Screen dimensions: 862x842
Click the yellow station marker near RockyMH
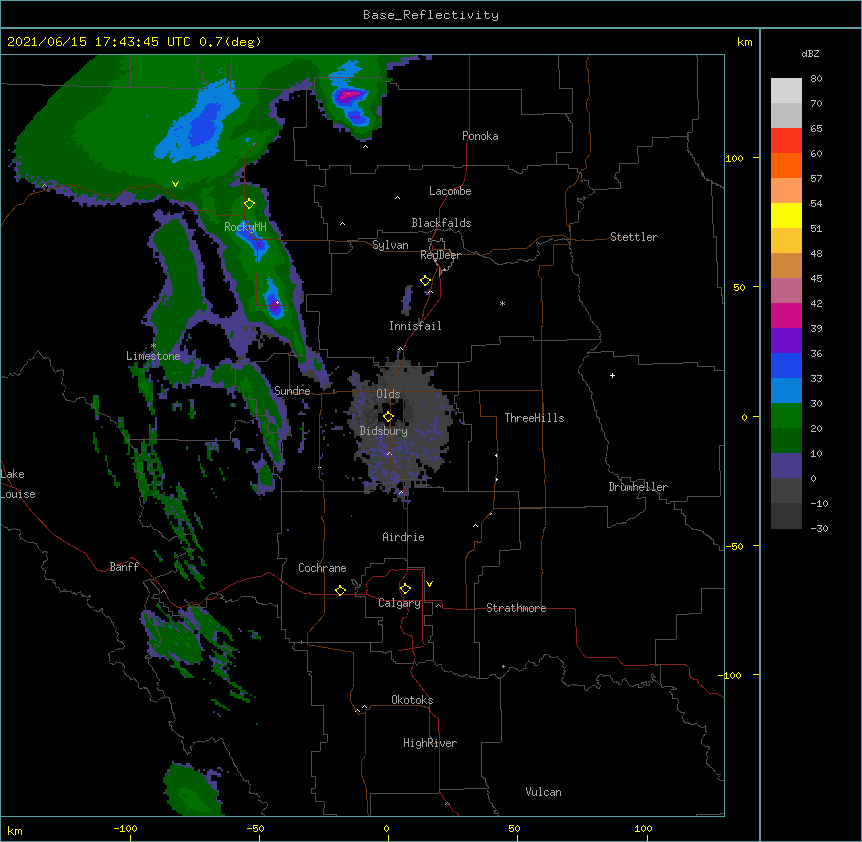pyautogui.click(x=249, y=204)
